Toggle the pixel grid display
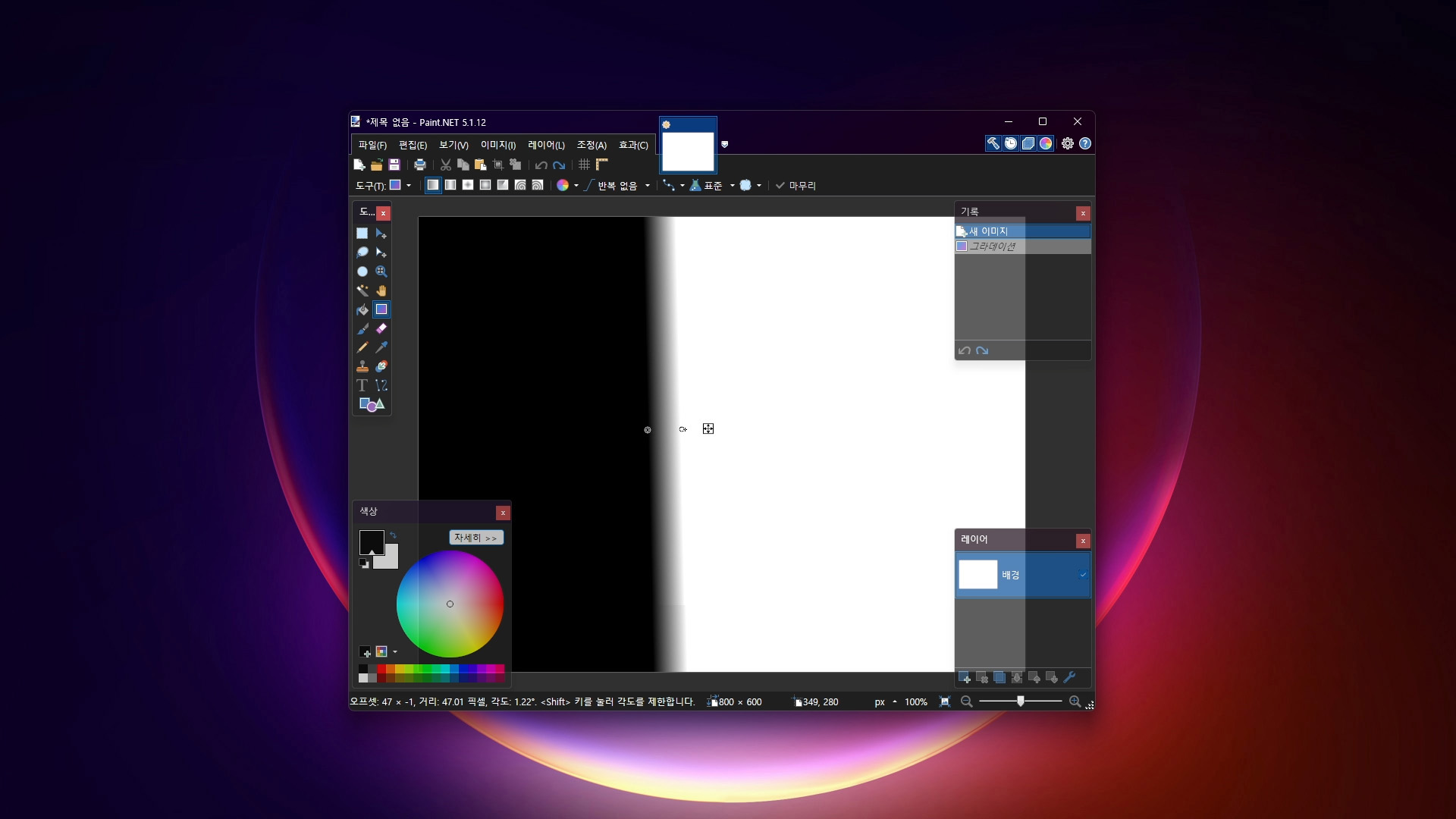The height and width of the screenshot is (819, 1456). click(585, 165)
